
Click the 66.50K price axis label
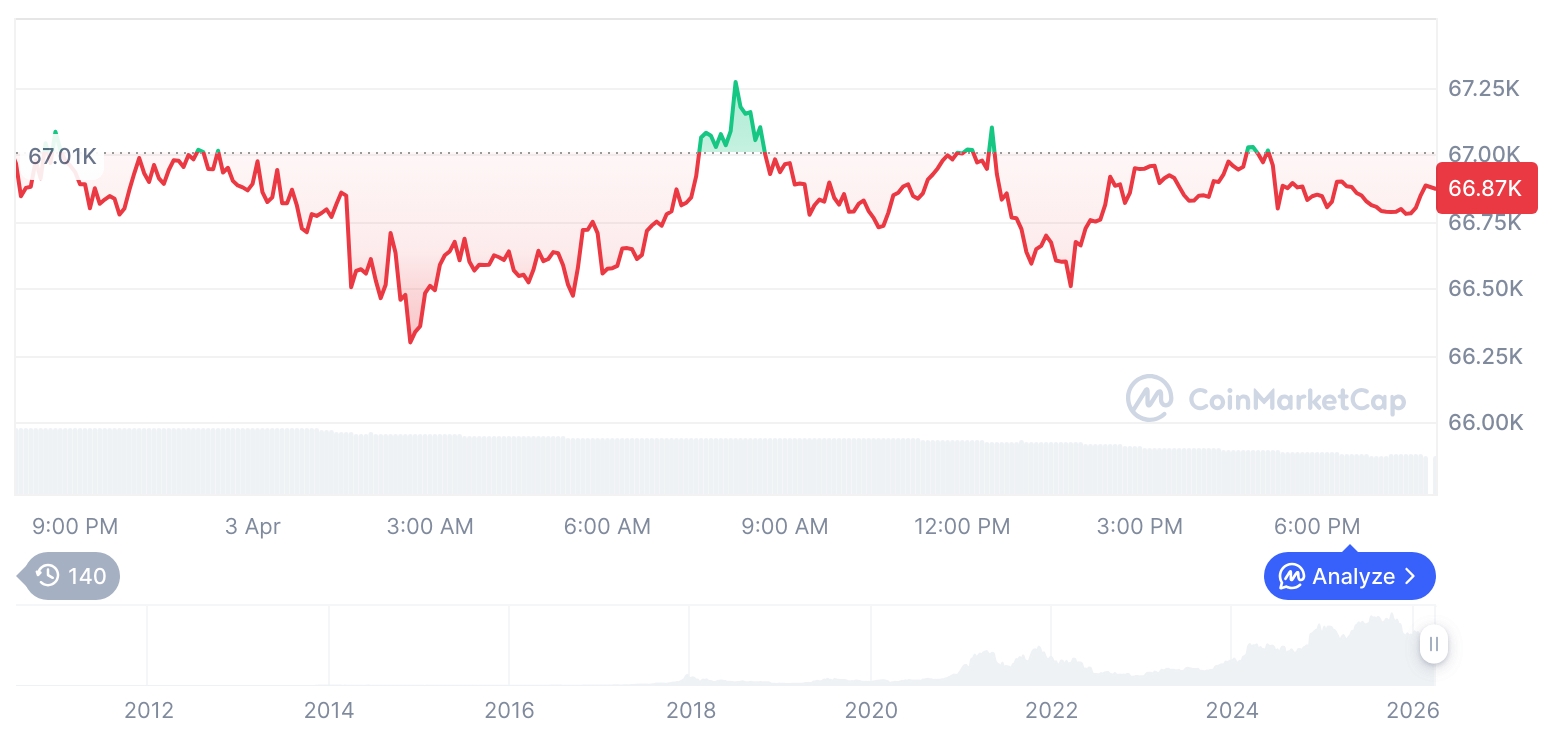coord(1485,289)
